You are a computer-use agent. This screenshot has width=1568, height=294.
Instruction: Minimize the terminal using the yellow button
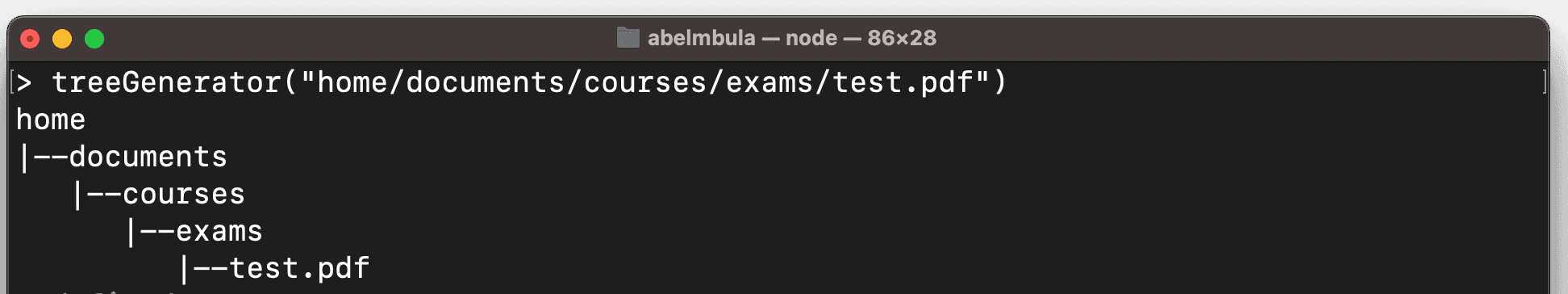pos(62,39)
